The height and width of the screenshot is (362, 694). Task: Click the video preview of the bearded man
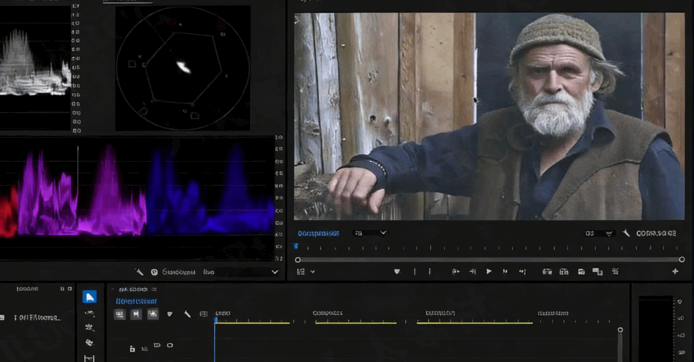pos(489,116)
